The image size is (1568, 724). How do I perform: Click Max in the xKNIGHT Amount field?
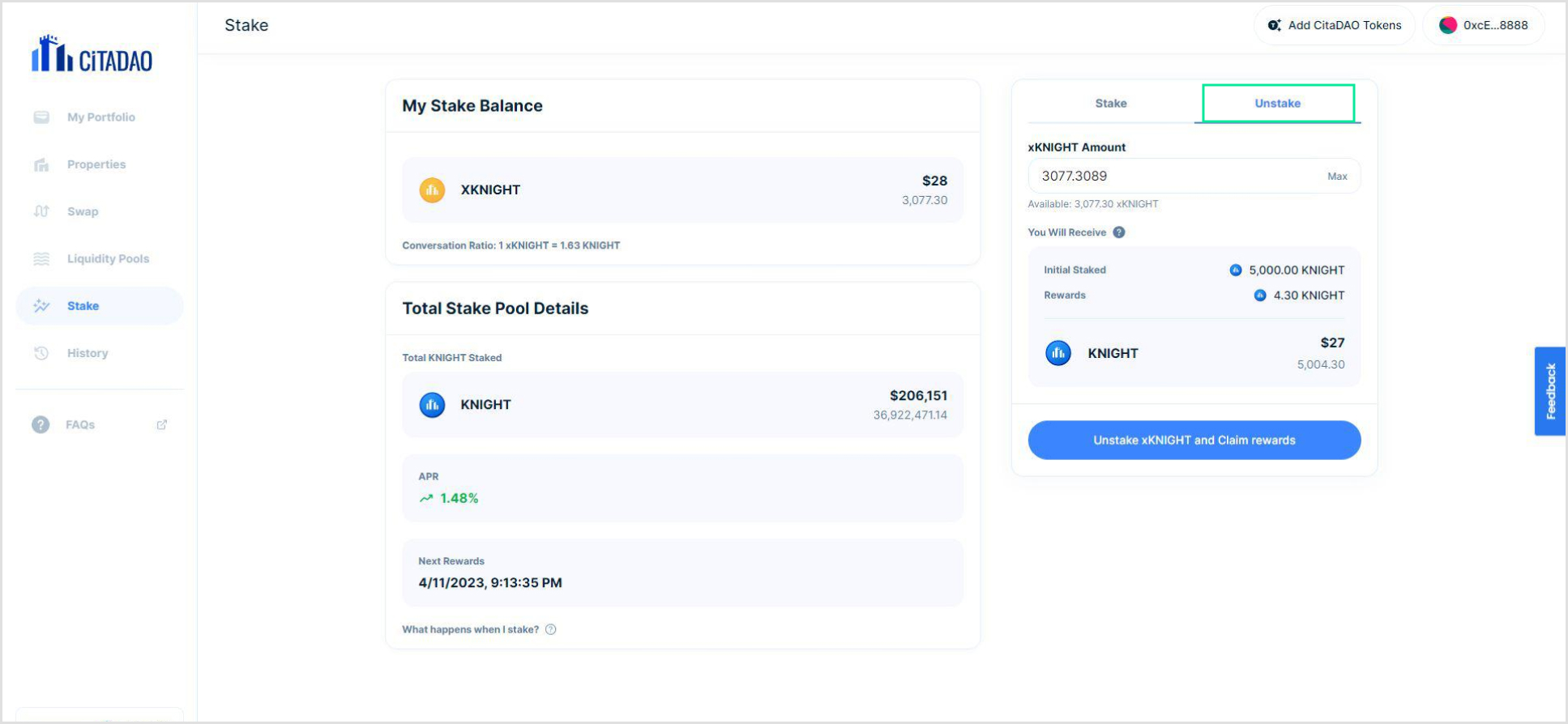coord(1337,177)
